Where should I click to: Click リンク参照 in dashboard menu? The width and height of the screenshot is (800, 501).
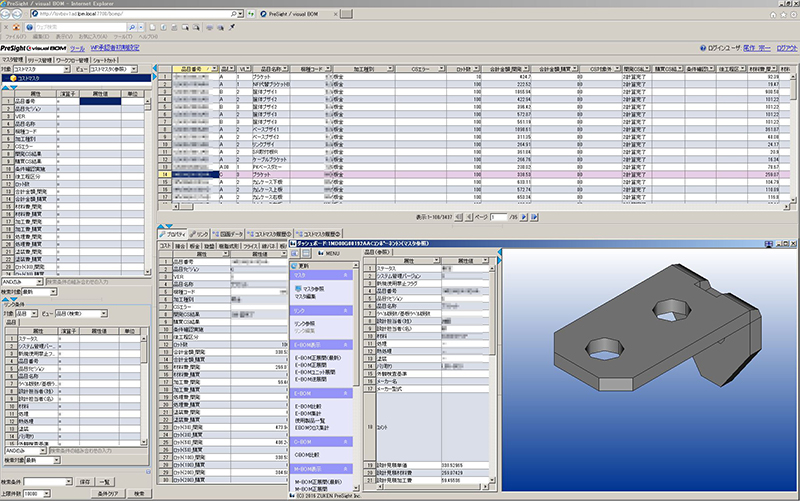305,323
